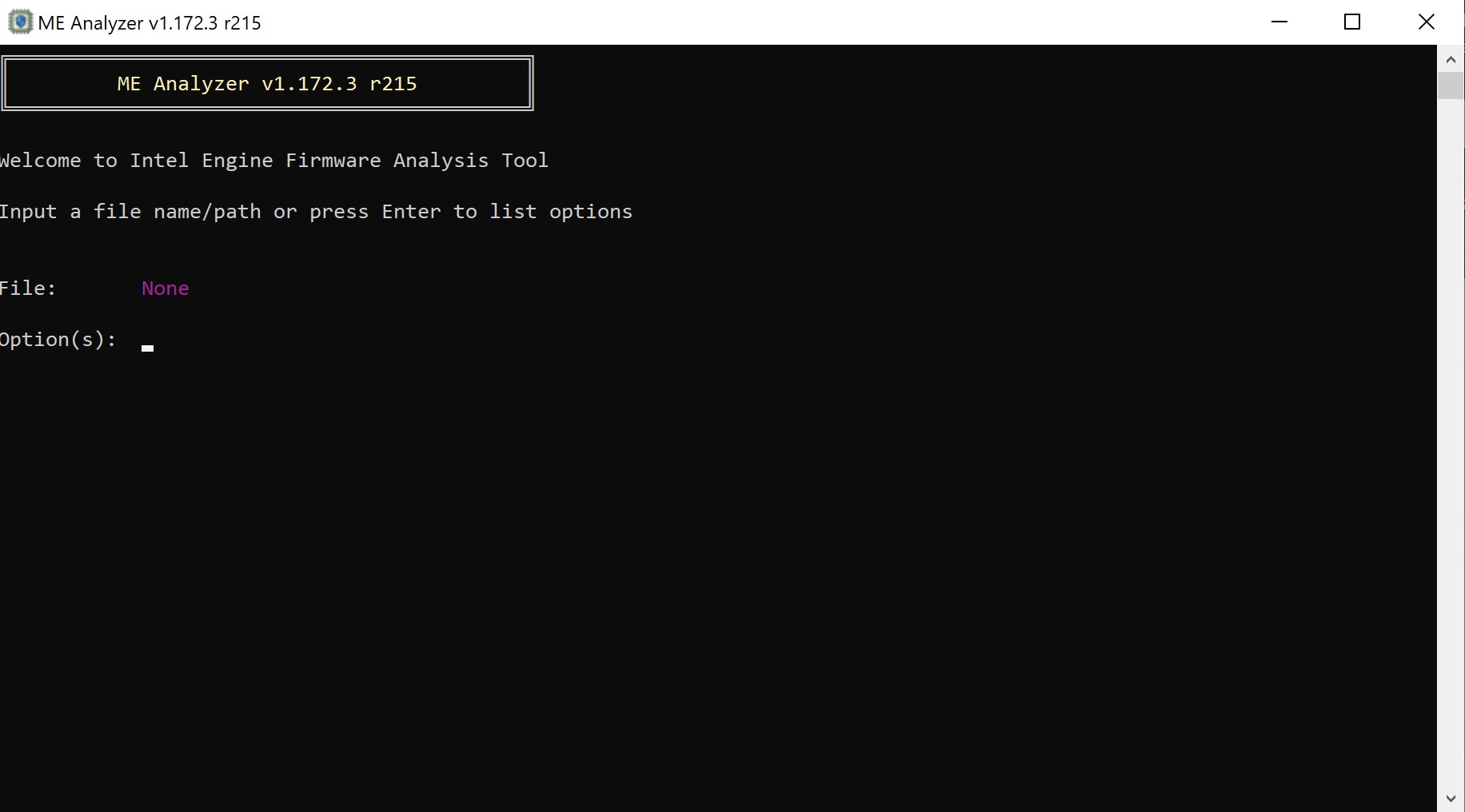This screenshot has width=1465, height=812.
Task: Collapse the window with minimize button
Action: point(1279,22)
